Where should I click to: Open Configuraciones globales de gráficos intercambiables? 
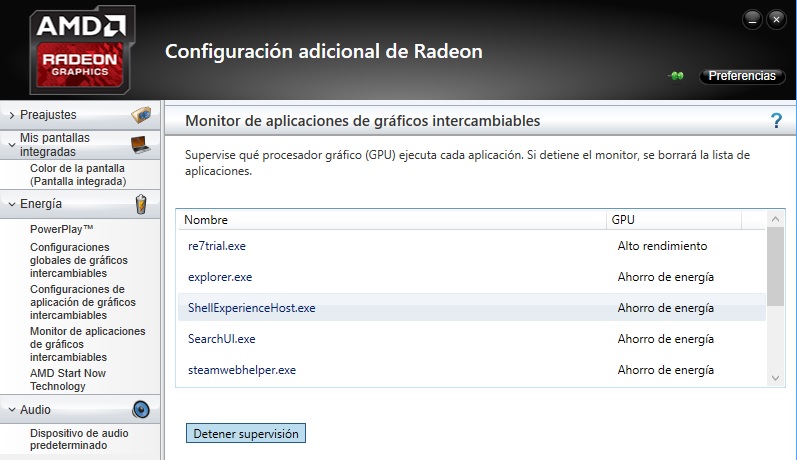pos(79,260)
